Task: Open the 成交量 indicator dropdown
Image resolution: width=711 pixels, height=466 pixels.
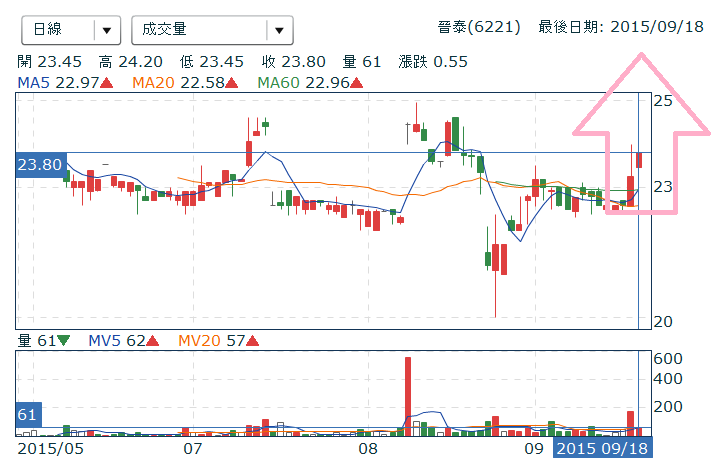Action: pos(212,30)
